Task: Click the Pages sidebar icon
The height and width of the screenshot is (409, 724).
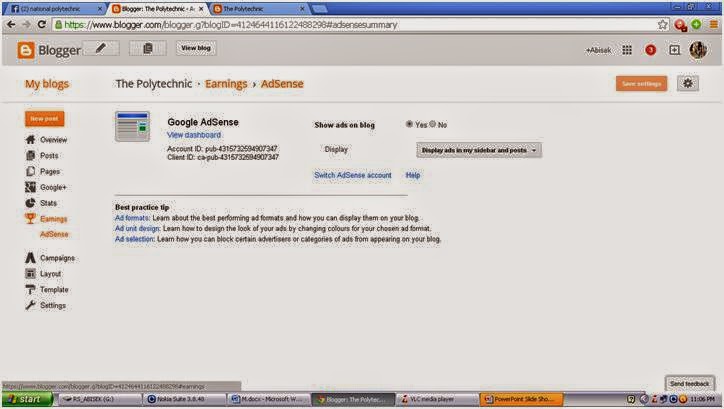Action: click(30, 171)
